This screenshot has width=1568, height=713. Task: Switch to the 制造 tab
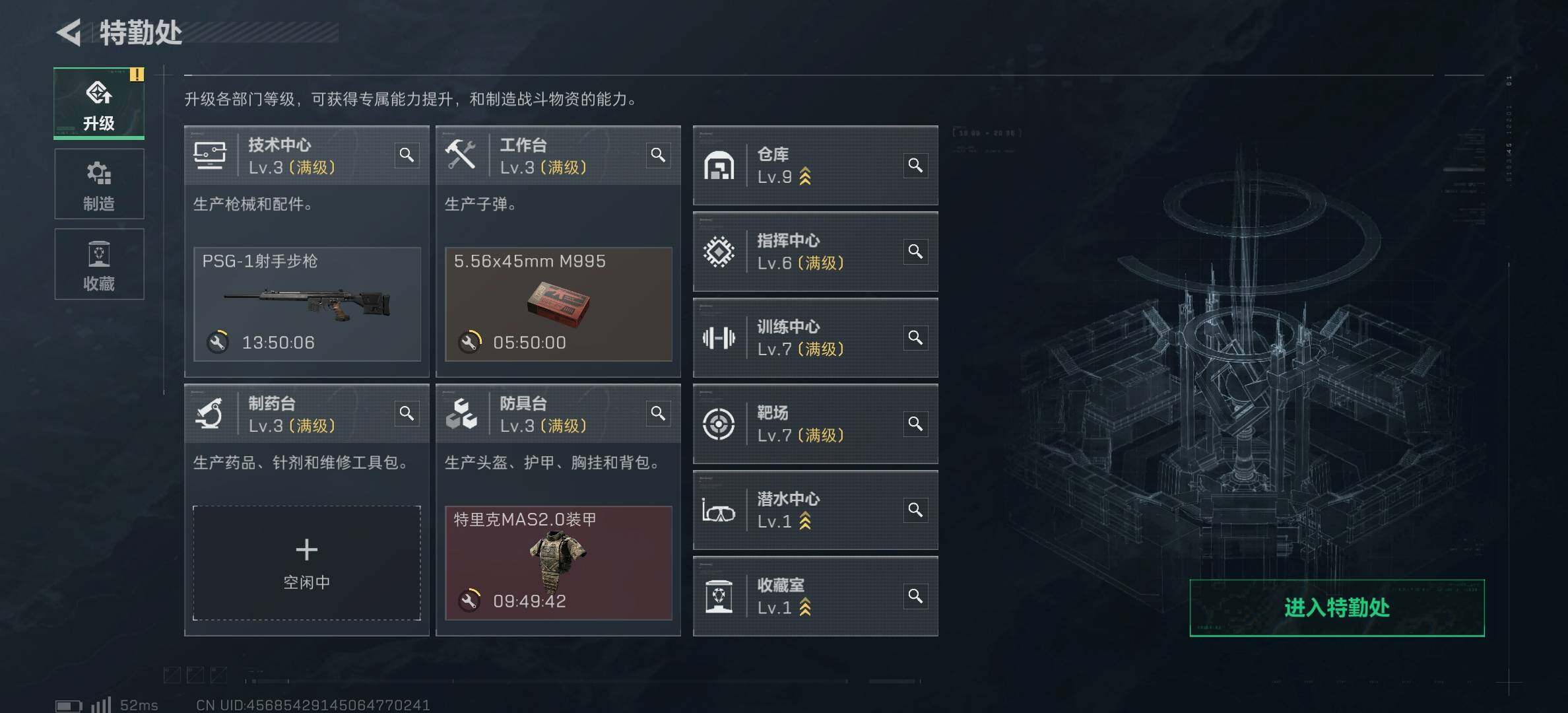[x=99, y=184]
